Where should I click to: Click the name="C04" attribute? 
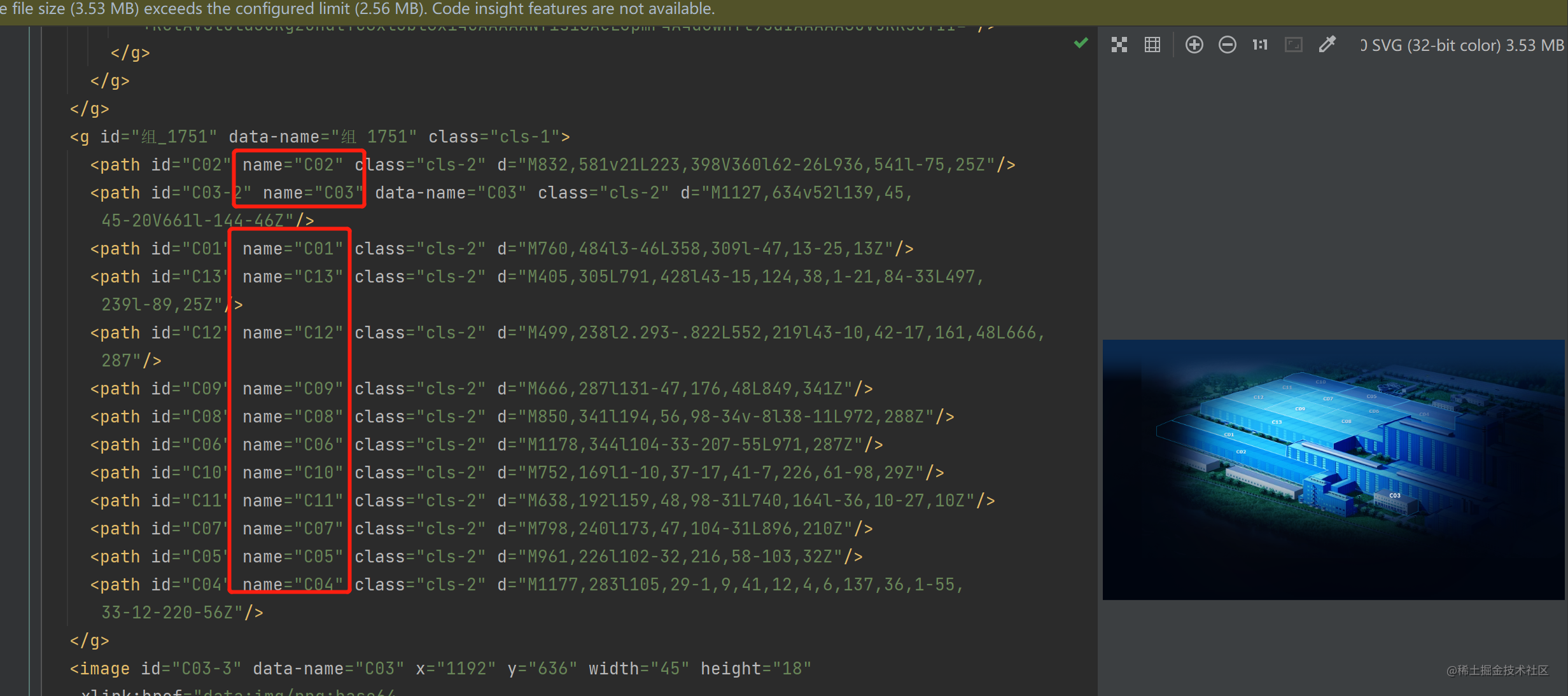point(293,585)
